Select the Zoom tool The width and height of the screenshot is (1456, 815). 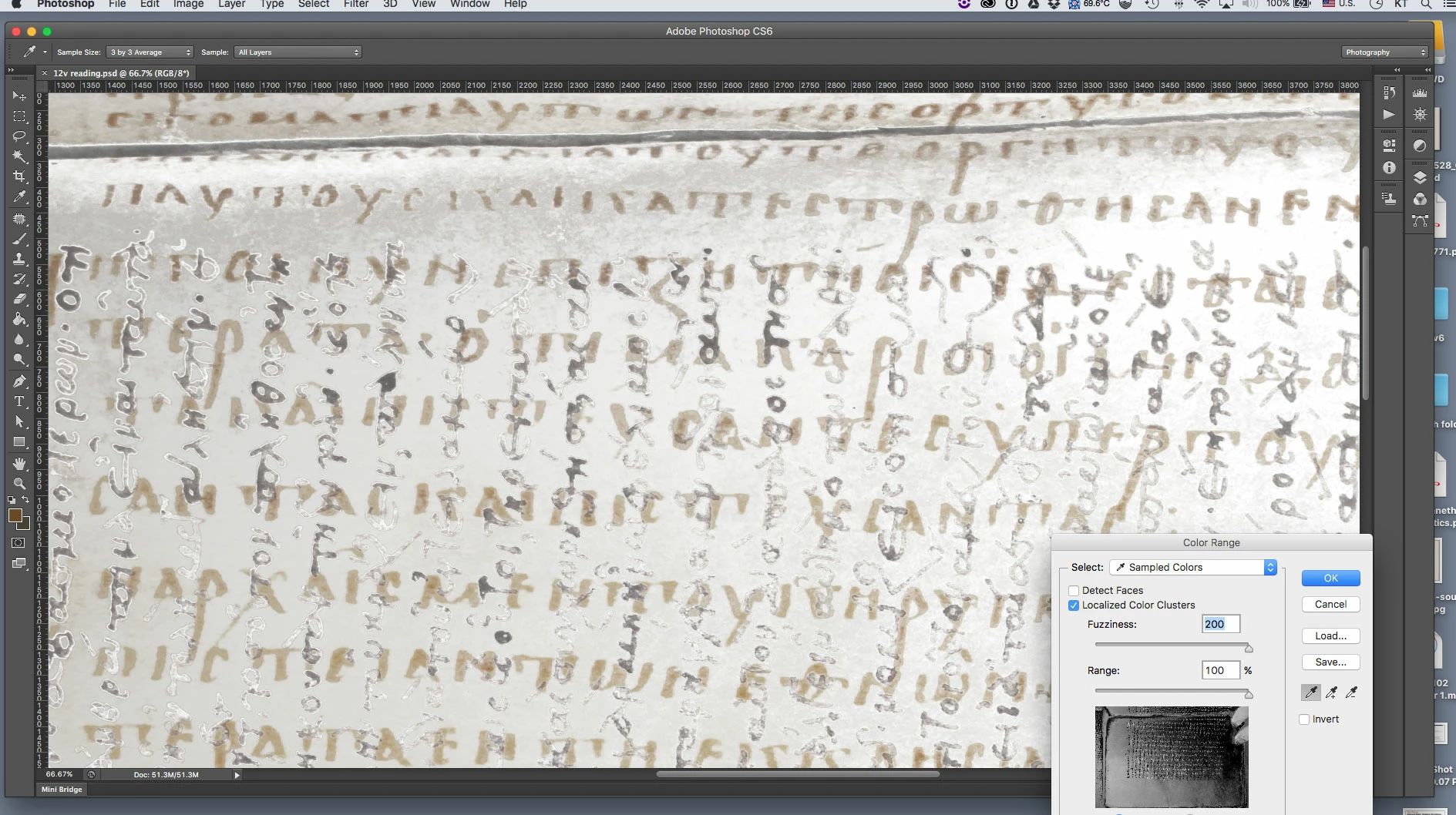click(x=19, y=484)
